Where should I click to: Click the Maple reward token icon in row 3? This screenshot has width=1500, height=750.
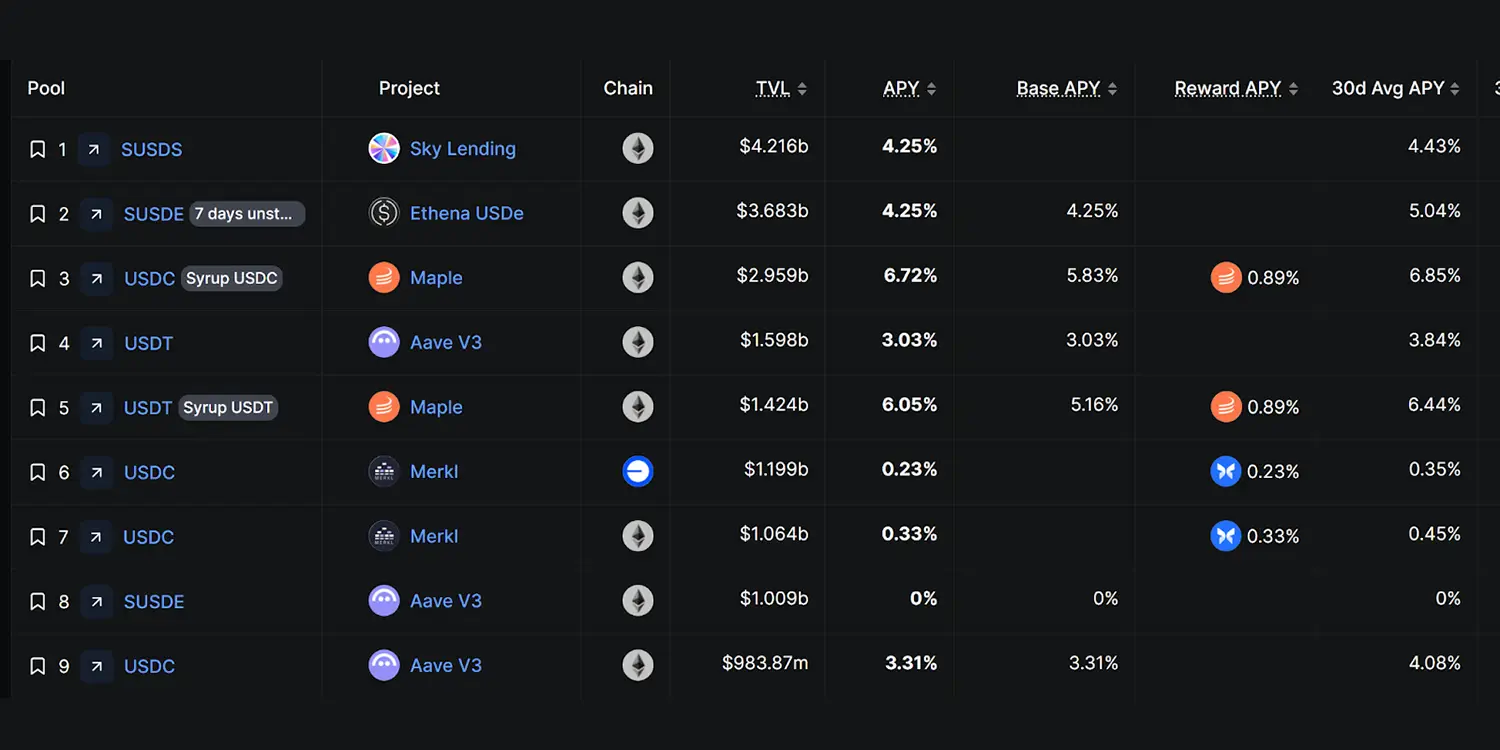[x=1225, y=278]
